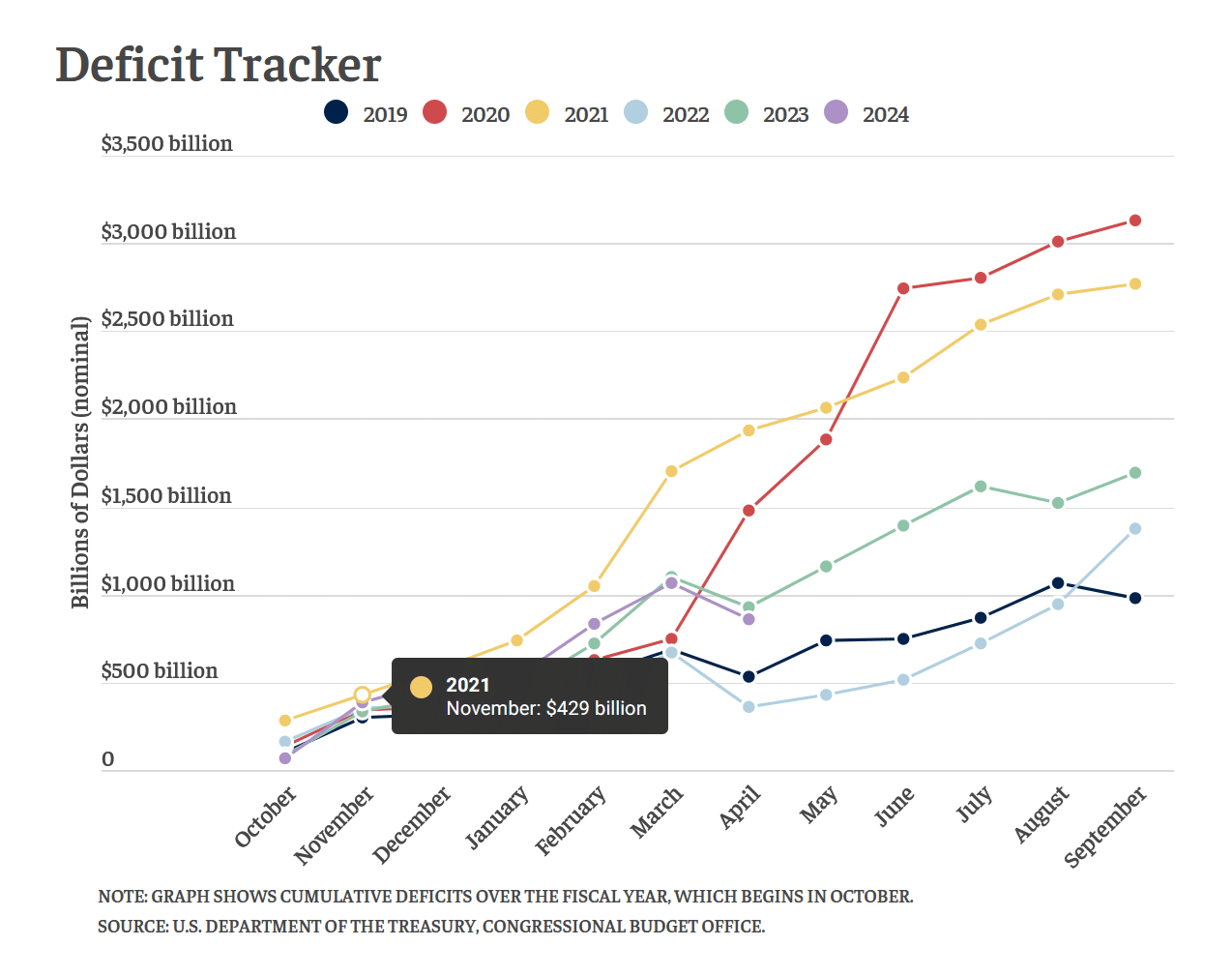Select the 2020 September data point
Screen dimensions: 1232x976
[x=1135, y=221]
